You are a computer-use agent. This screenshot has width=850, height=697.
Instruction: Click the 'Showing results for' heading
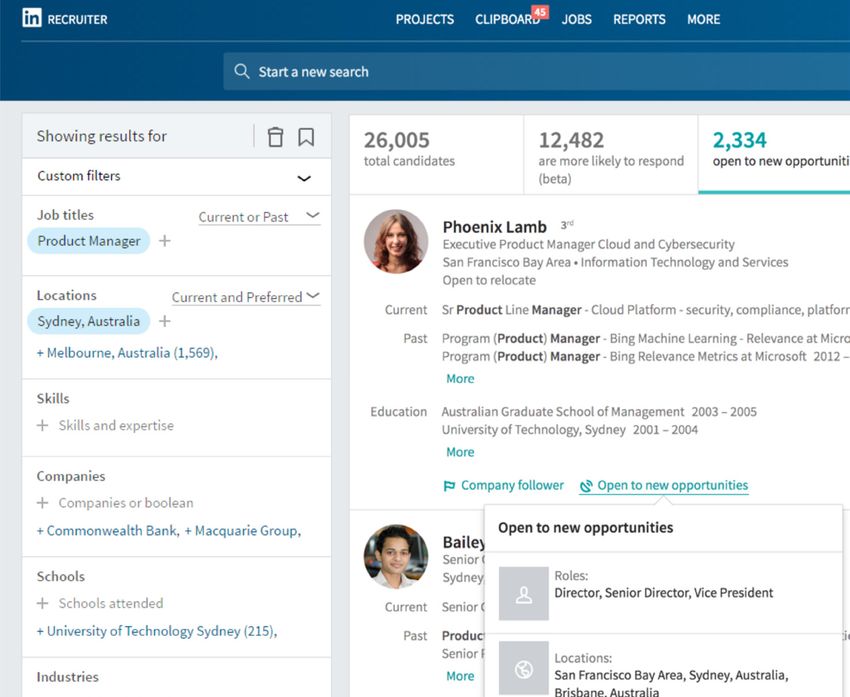click(x=101, y=136)
